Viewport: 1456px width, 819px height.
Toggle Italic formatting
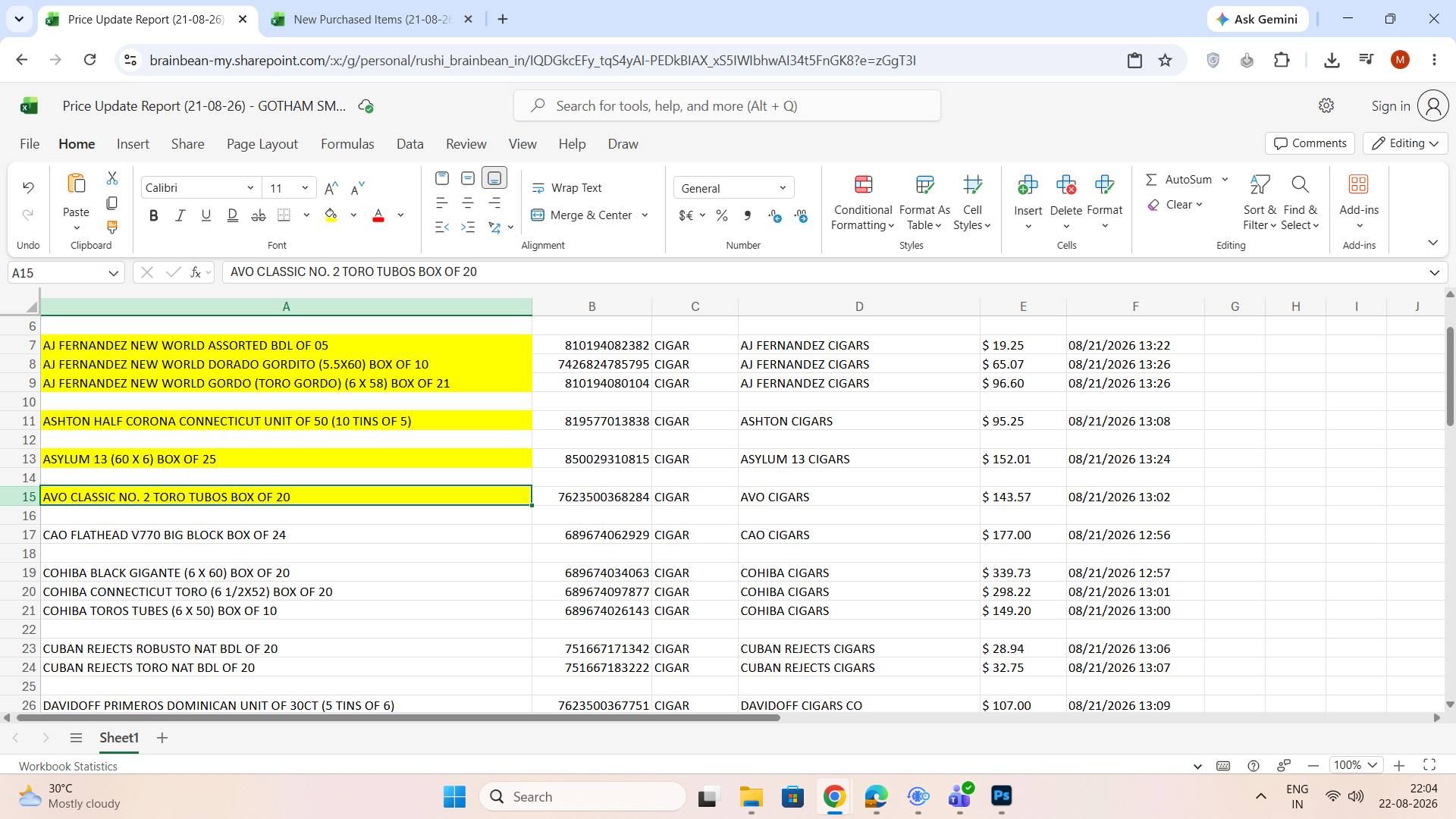coord(180,216)
